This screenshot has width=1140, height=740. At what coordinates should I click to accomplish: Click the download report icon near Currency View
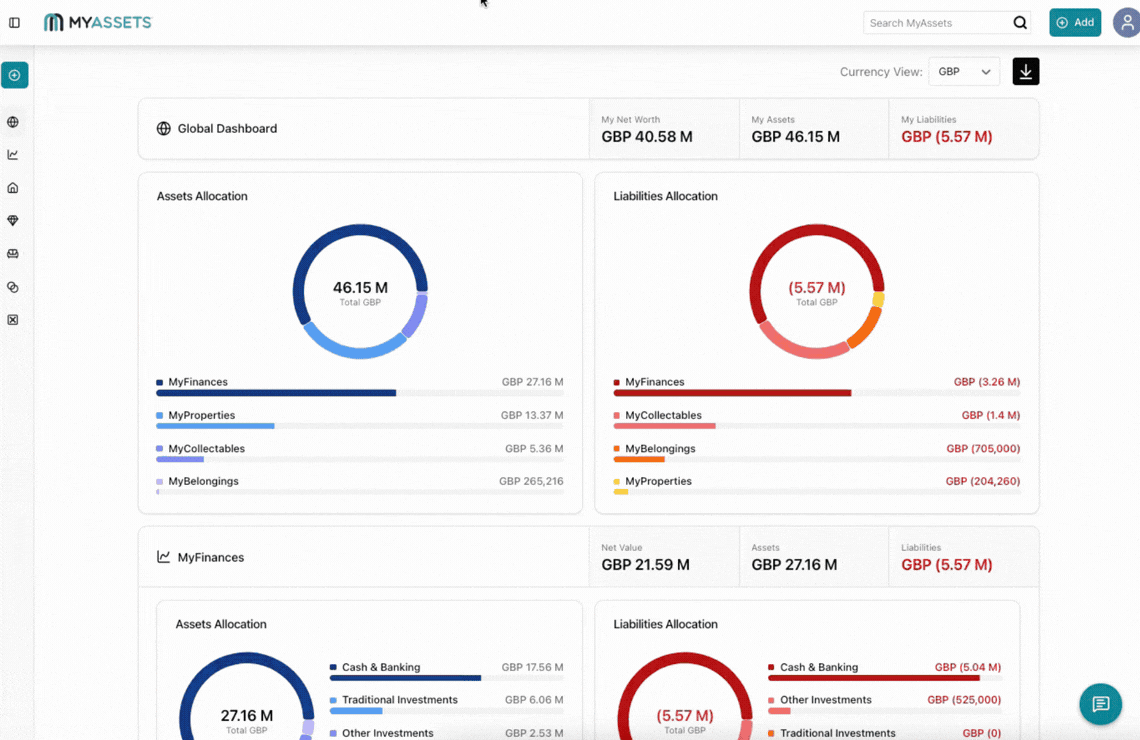(x=1025, y=71)
